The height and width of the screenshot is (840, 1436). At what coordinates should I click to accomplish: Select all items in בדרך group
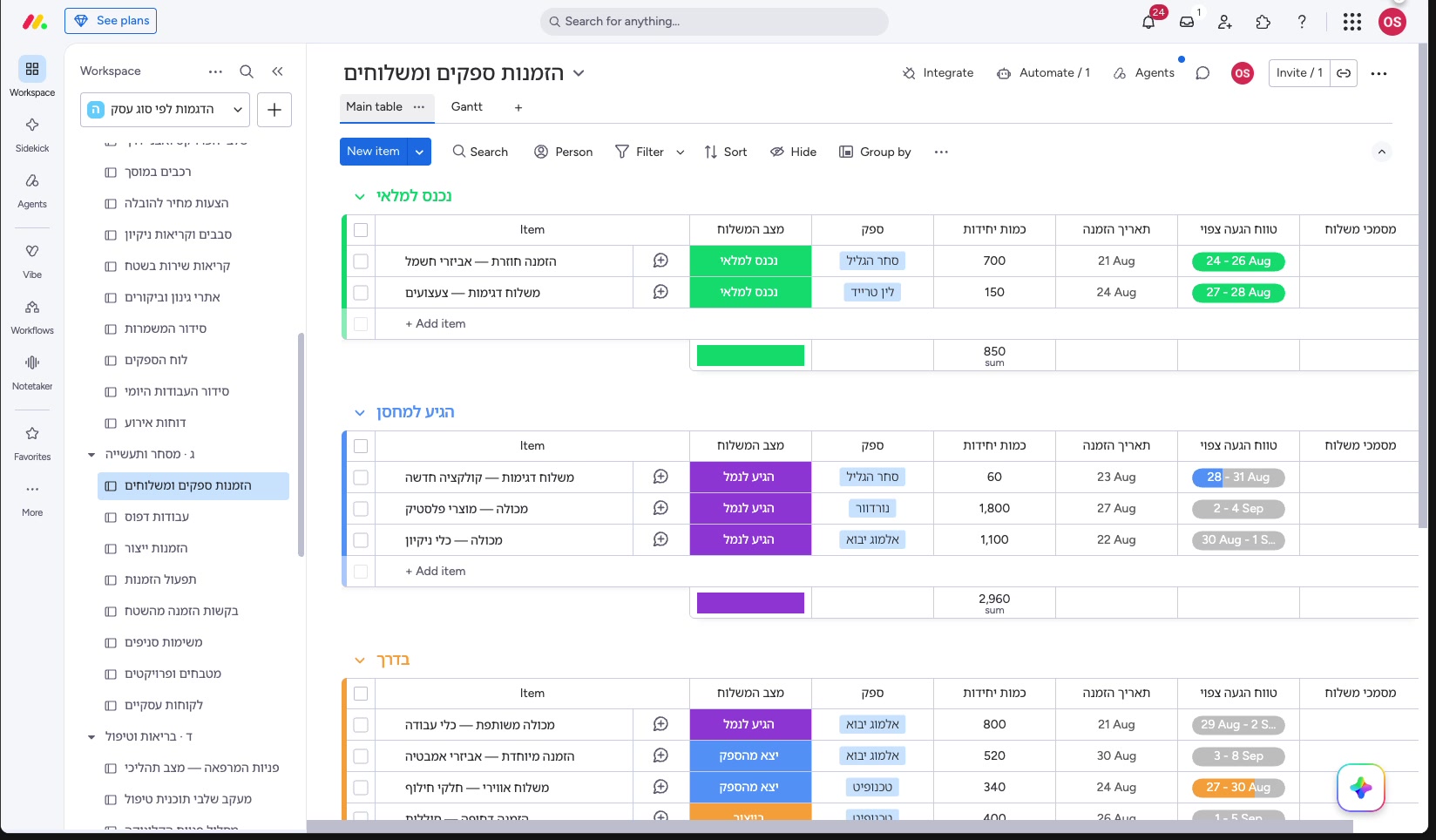361,694
